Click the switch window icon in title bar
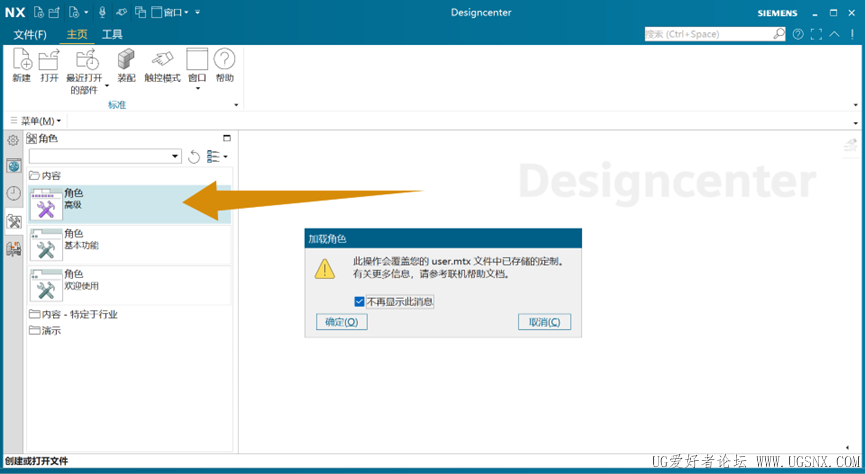The image size is (865, 474). pos(141,12)
